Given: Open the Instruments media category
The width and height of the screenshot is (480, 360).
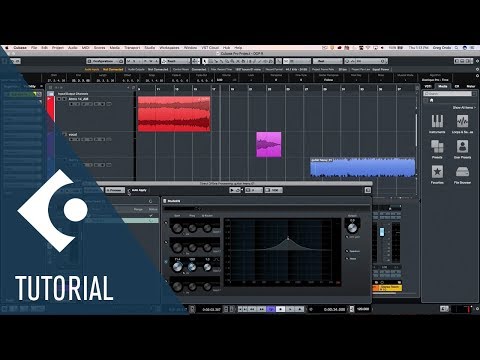Looking at the screenshot, I should tap(437, 123).
